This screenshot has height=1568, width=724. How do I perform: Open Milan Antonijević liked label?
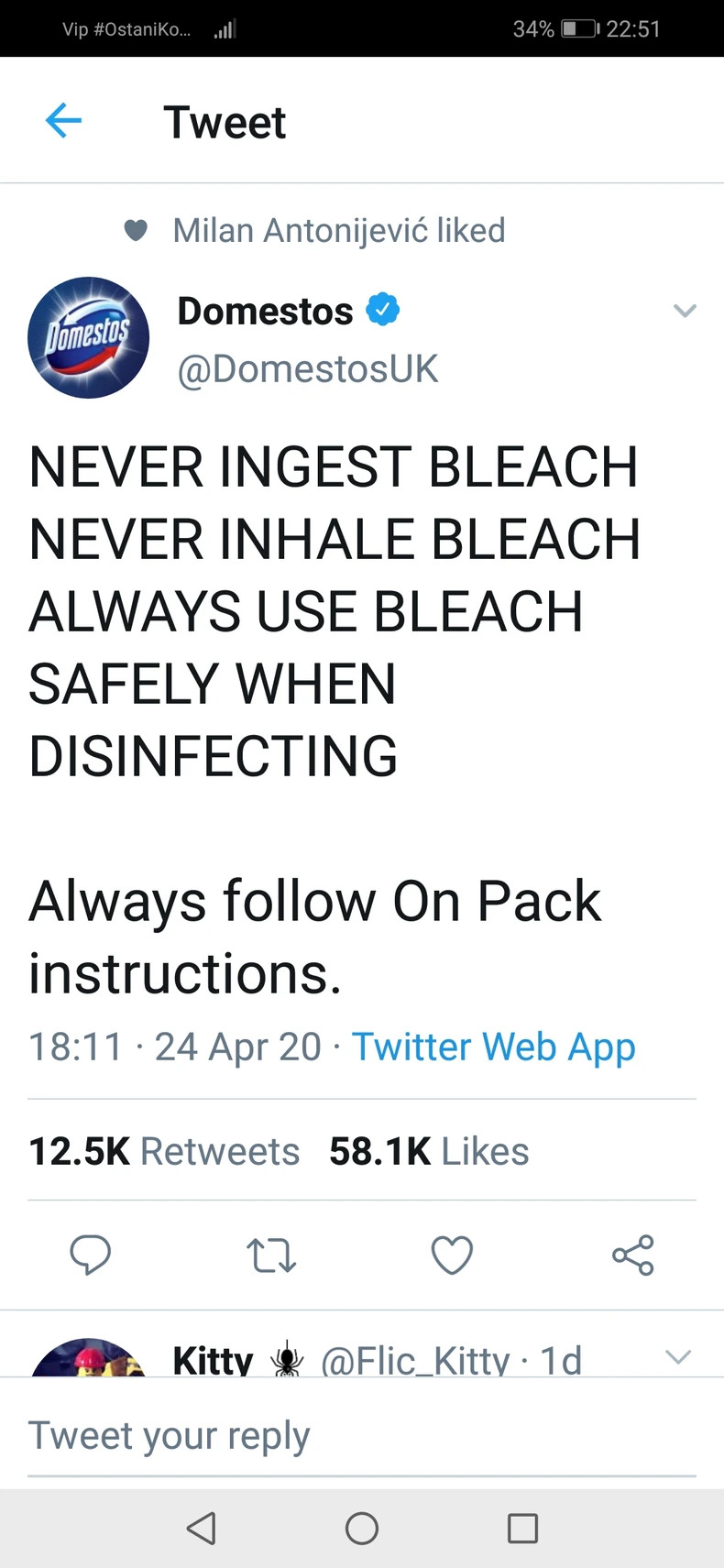[x=338, y=230]
